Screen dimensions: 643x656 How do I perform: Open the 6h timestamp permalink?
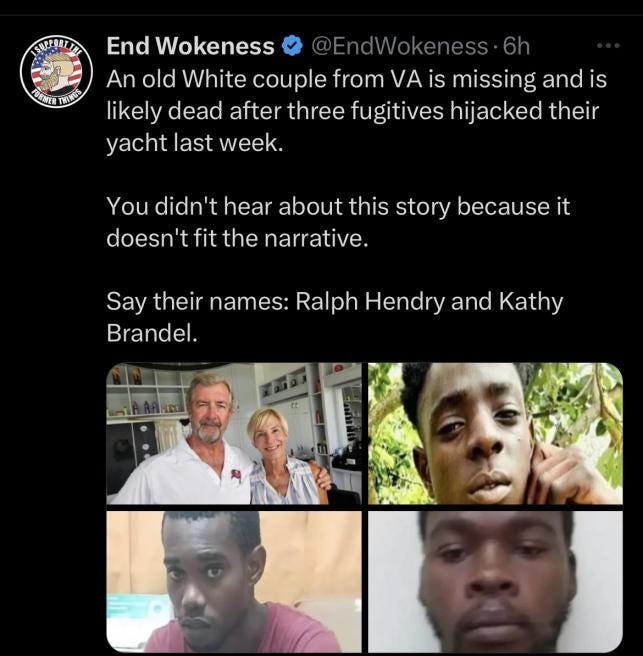point(517,46)
